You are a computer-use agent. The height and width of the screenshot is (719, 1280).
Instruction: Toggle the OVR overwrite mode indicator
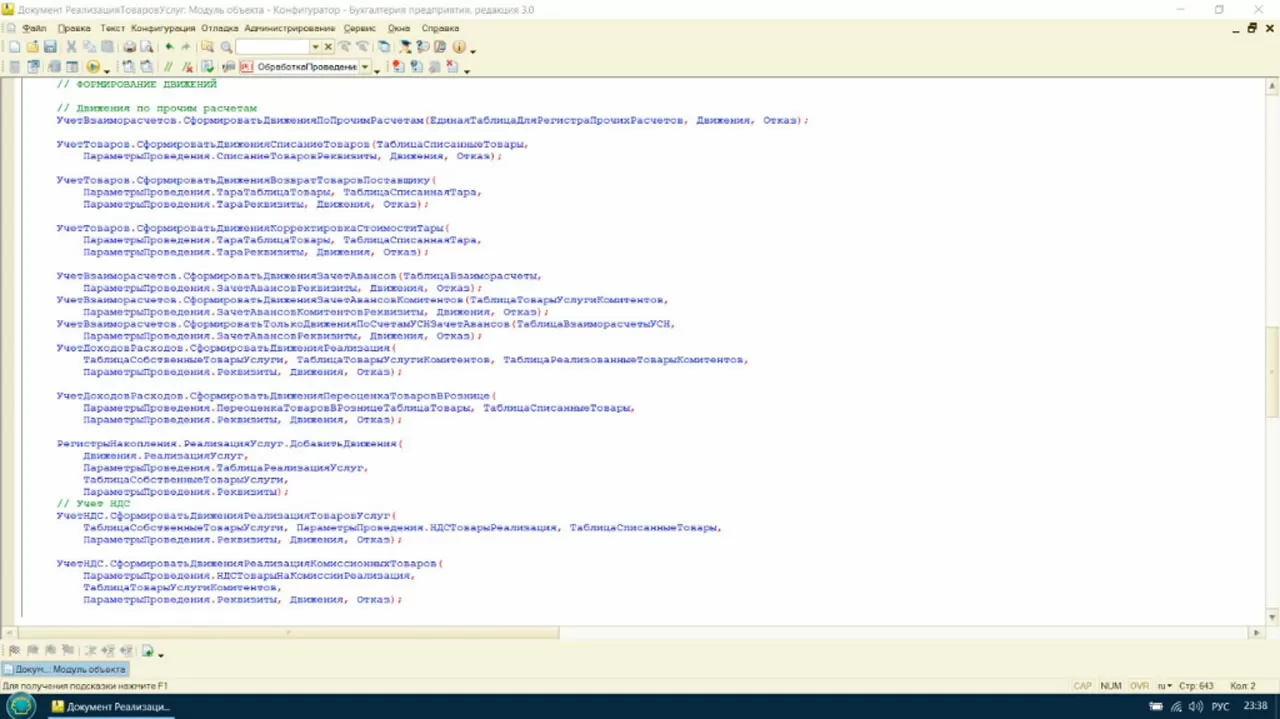1139,686
